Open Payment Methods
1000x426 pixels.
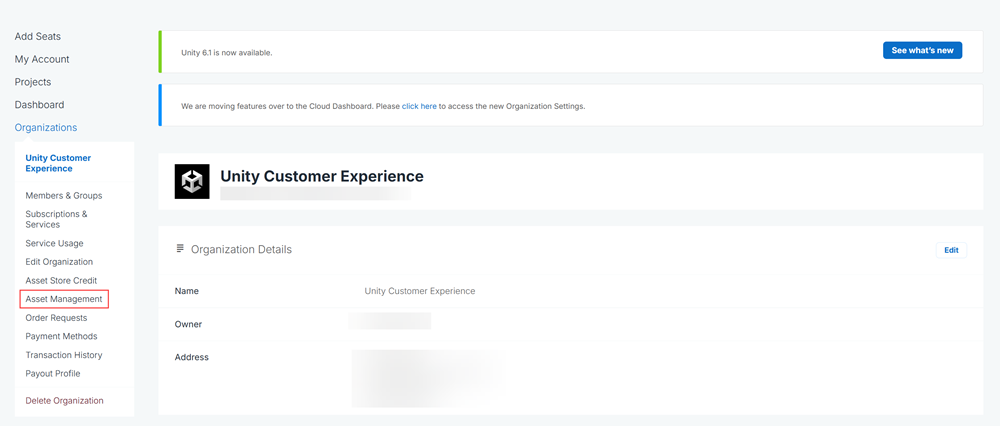point(61,336)
